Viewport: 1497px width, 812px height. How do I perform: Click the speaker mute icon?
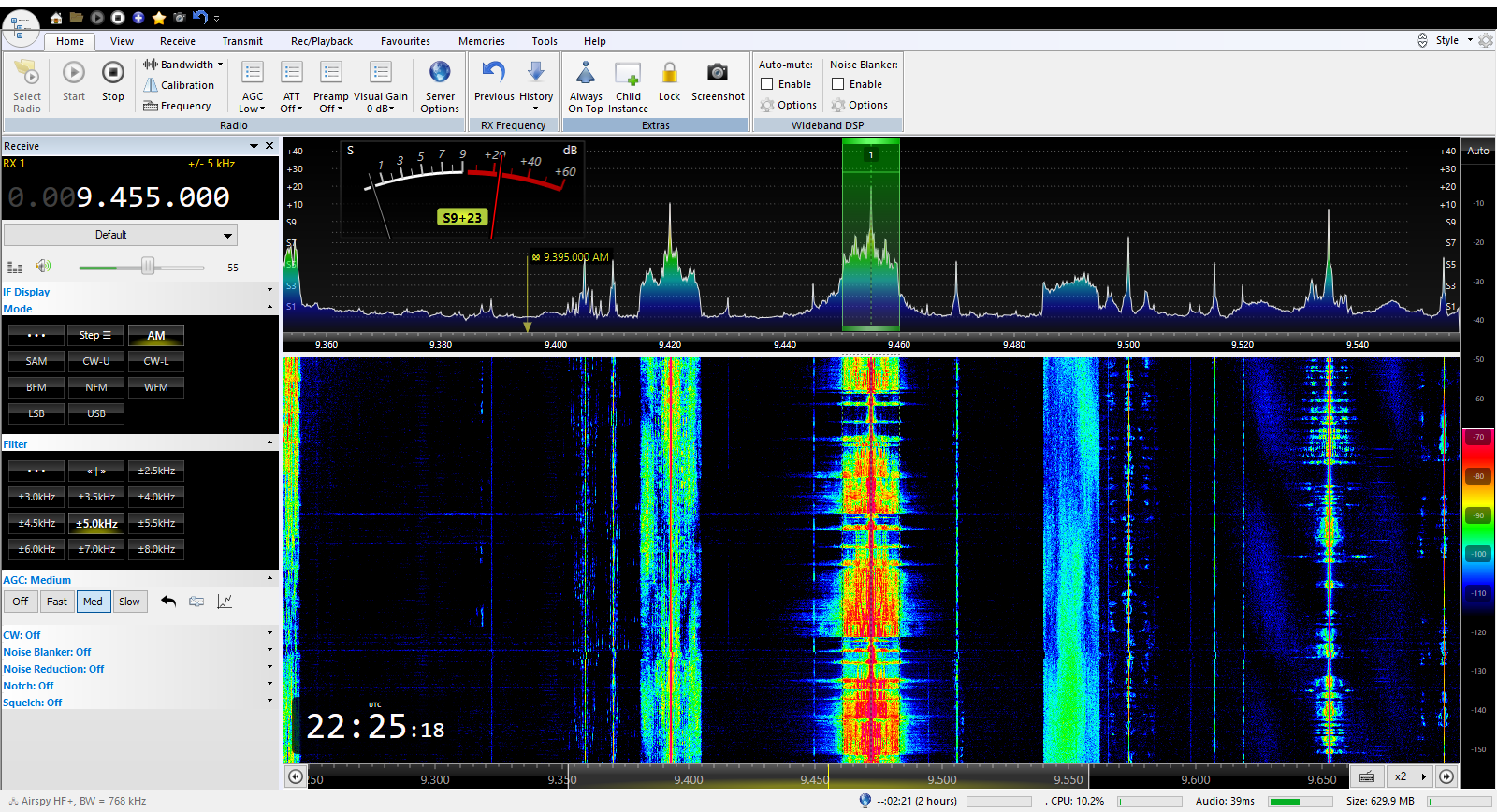point(43,267)
